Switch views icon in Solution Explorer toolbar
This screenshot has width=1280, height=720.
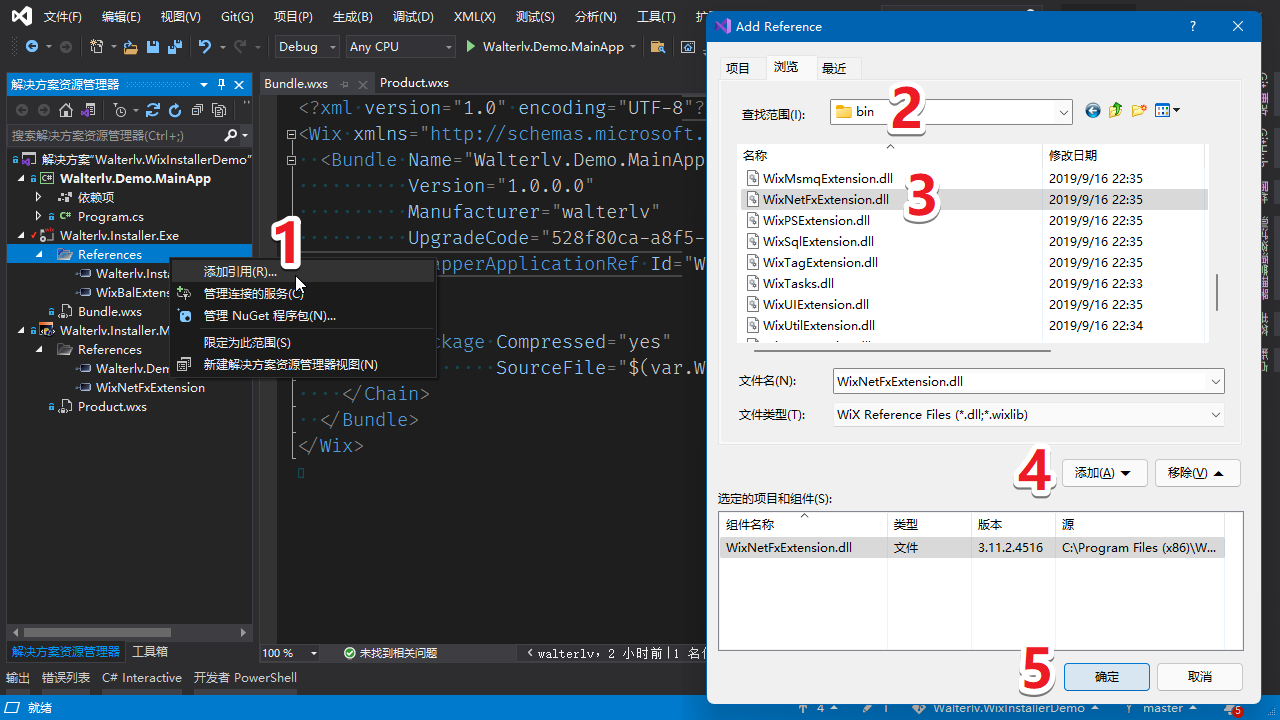pos(88,110)
